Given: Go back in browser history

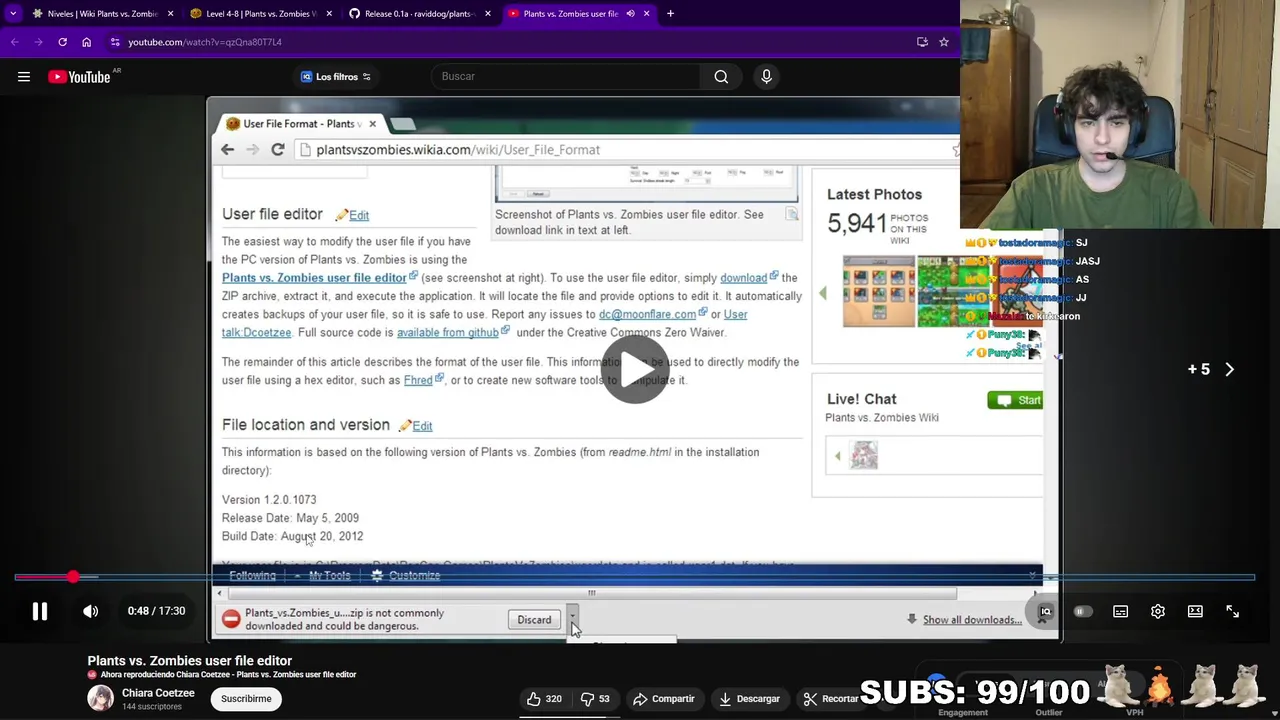Looking at the screenshot, I should (14, 42).
